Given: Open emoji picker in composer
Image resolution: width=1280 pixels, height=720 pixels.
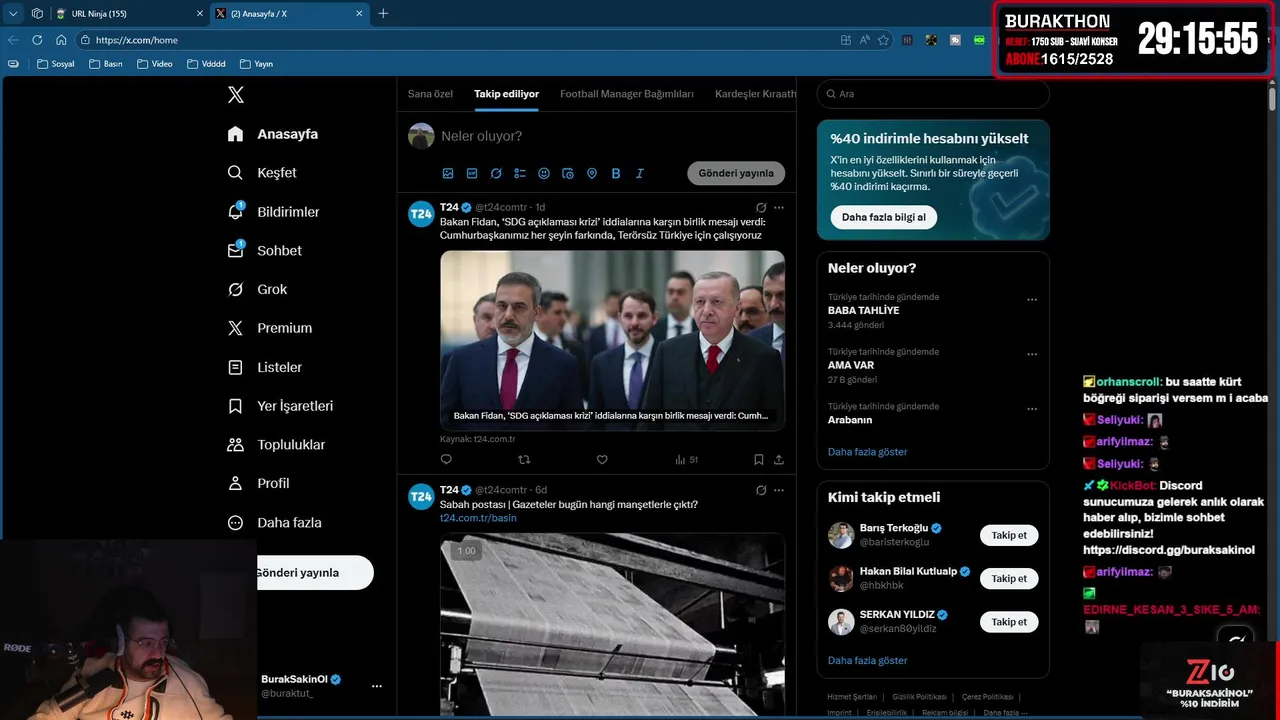Looking at the screenshot, I should pos(544,173).
